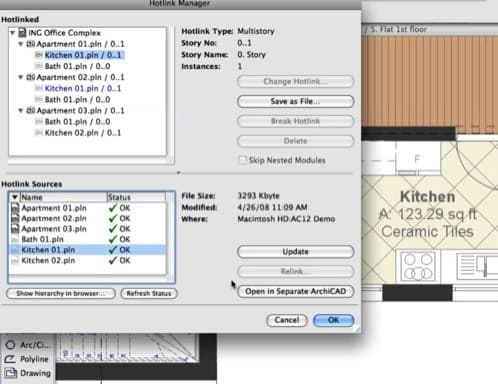Select the Arc/Circle tool icon
The width and height of the screenshot is (498, 384).
[x=10, y=345]
